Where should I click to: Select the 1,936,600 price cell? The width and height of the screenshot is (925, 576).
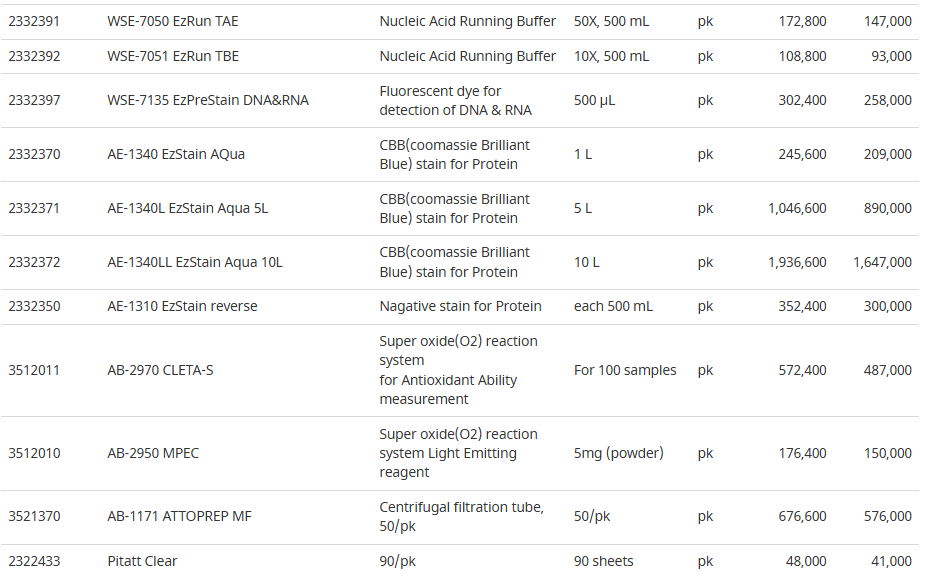[797, 262]
